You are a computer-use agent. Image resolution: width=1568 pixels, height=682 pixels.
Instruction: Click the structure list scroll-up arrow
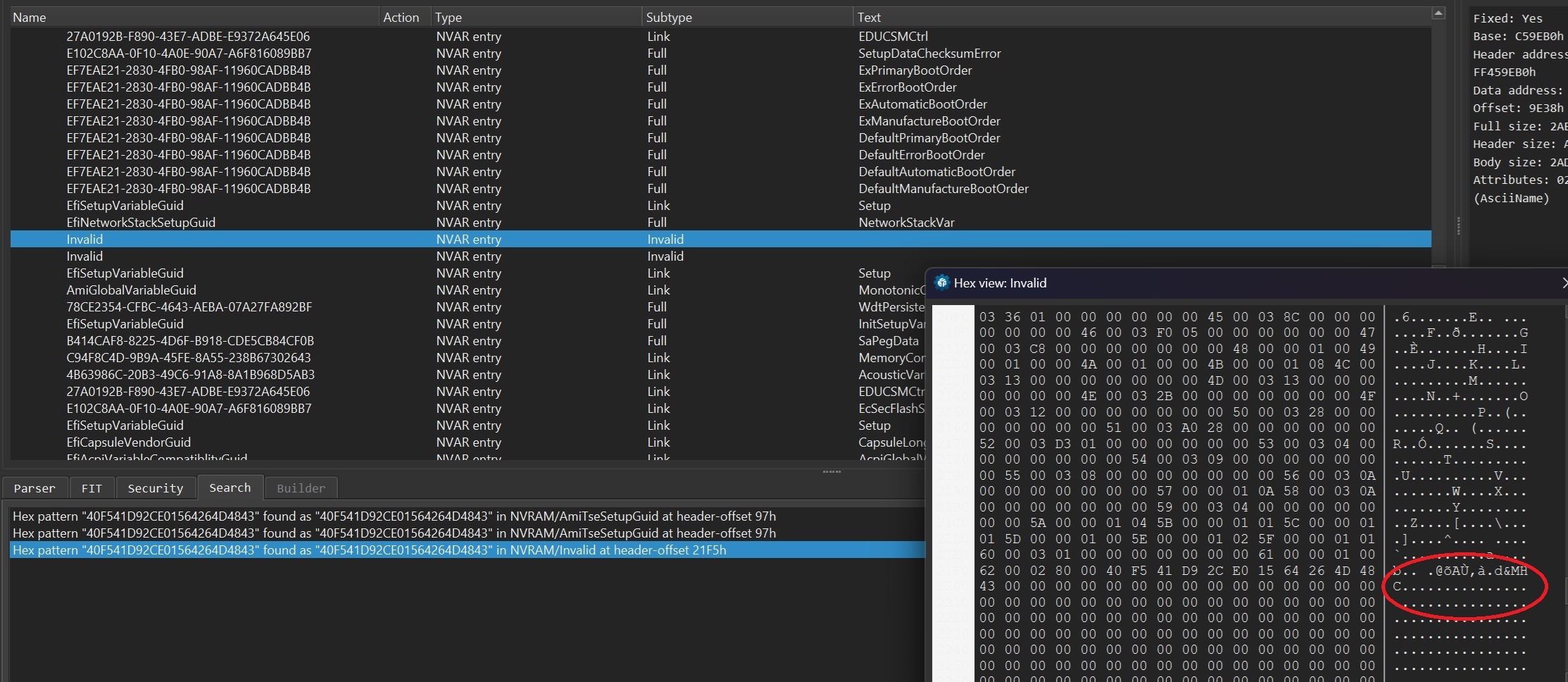[1438, 13]
